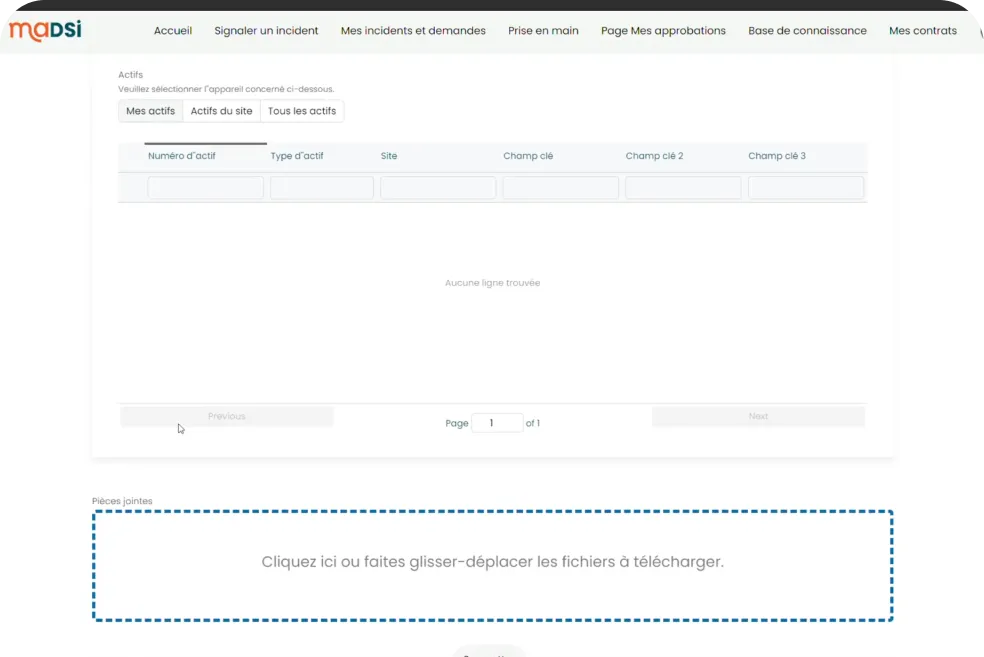
Task: Open Mes contrats in navigation bar
Action: coord(922,31)
